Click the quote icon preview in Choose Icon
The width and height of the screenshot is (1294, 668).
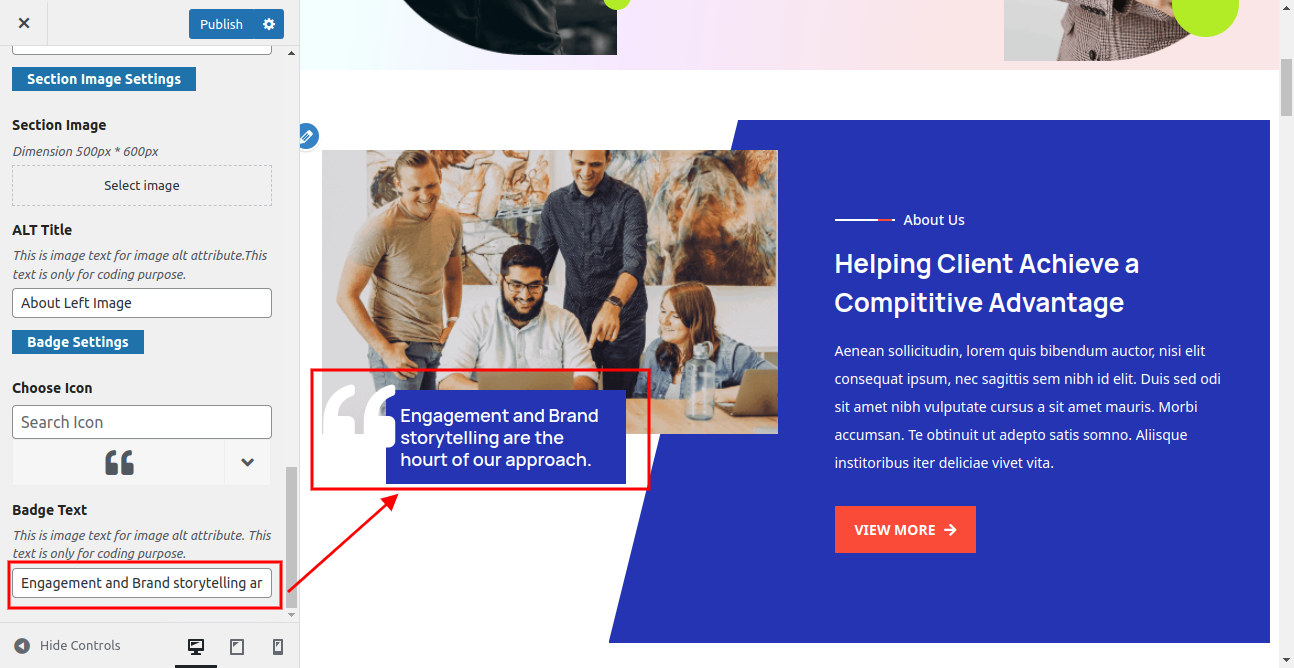tap(119, 463)
